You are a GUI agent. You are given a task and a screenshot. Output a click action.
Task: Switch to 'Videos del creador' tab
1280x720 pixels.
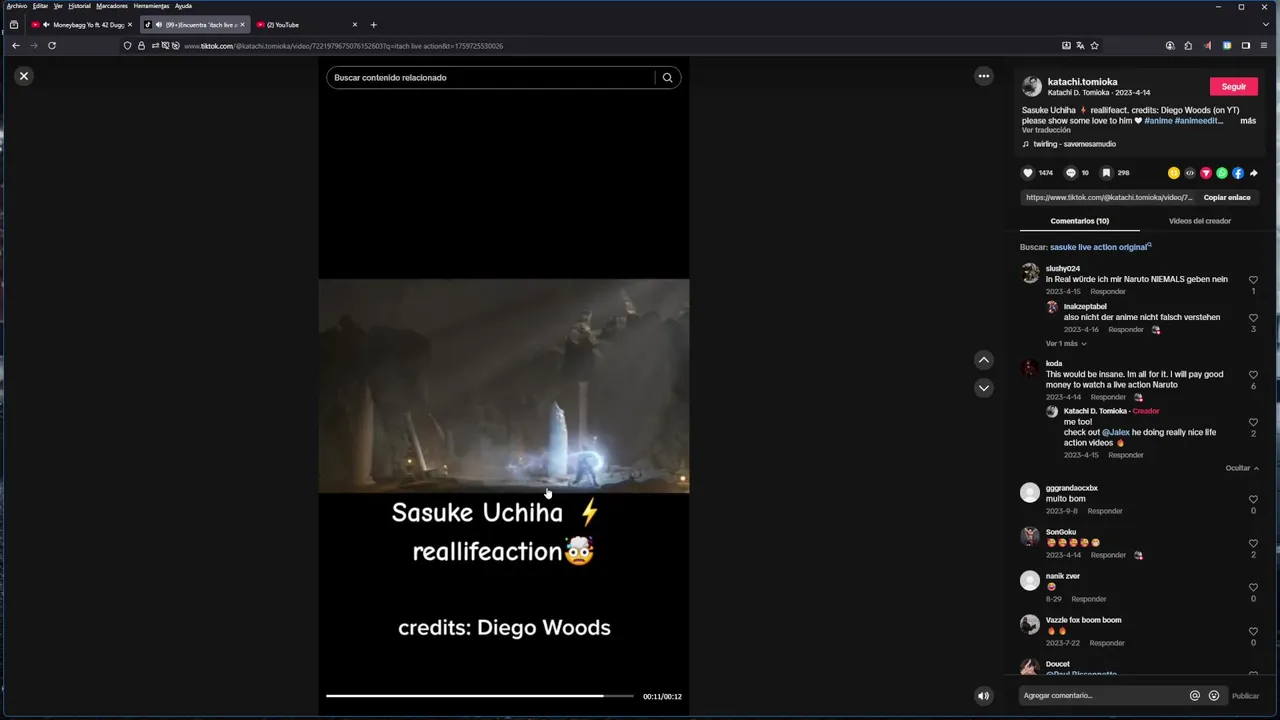point(1200,221)
